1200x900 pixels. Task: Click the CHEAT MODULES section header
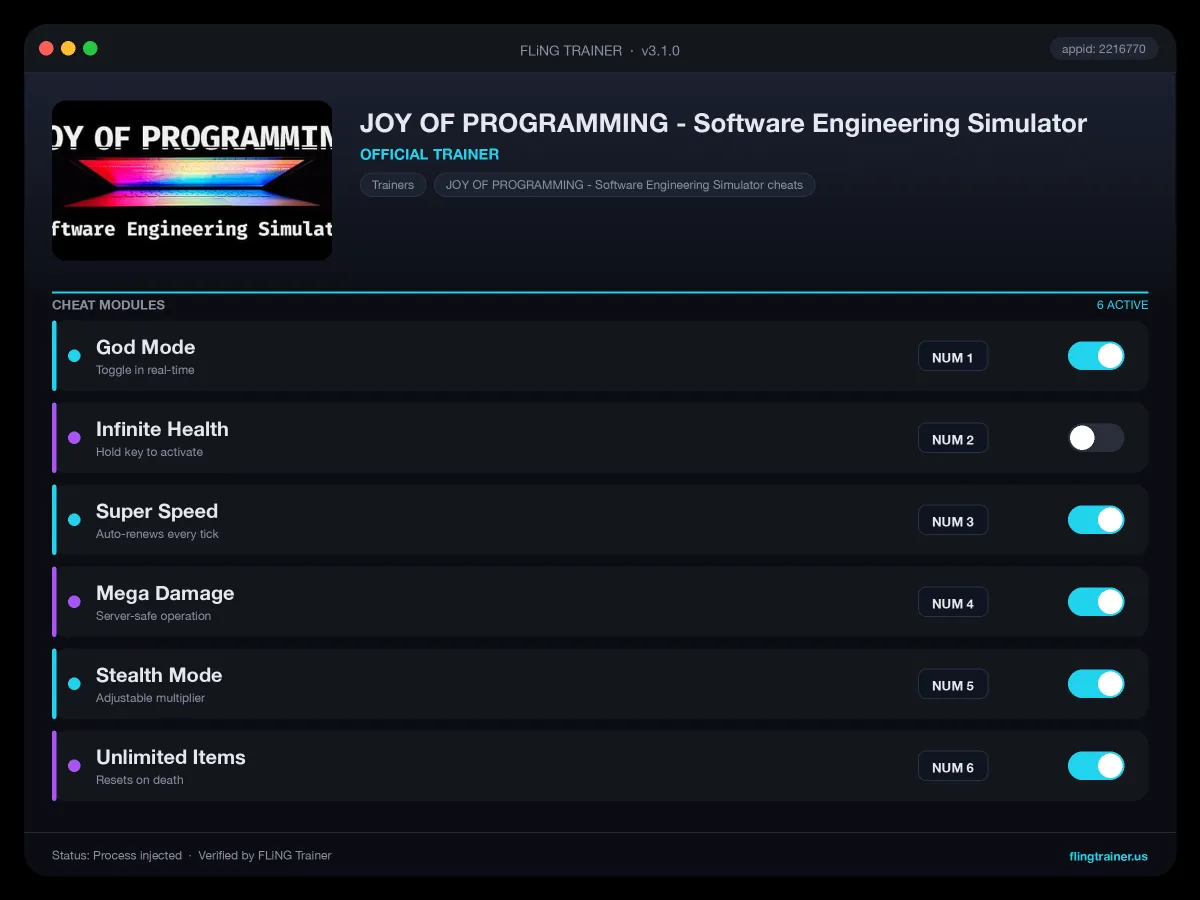(x=108, y=305)
